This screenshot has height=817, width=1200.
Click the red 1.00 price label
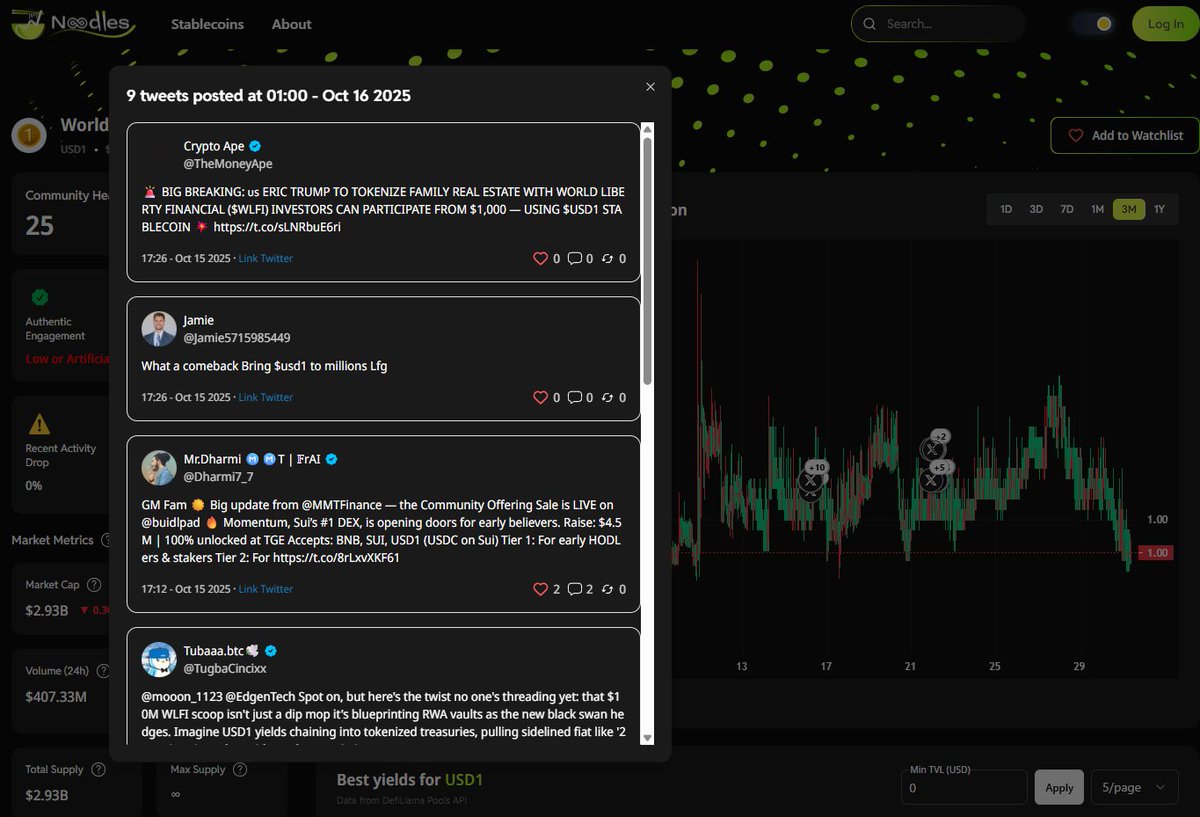click(x=1154, y=553)
